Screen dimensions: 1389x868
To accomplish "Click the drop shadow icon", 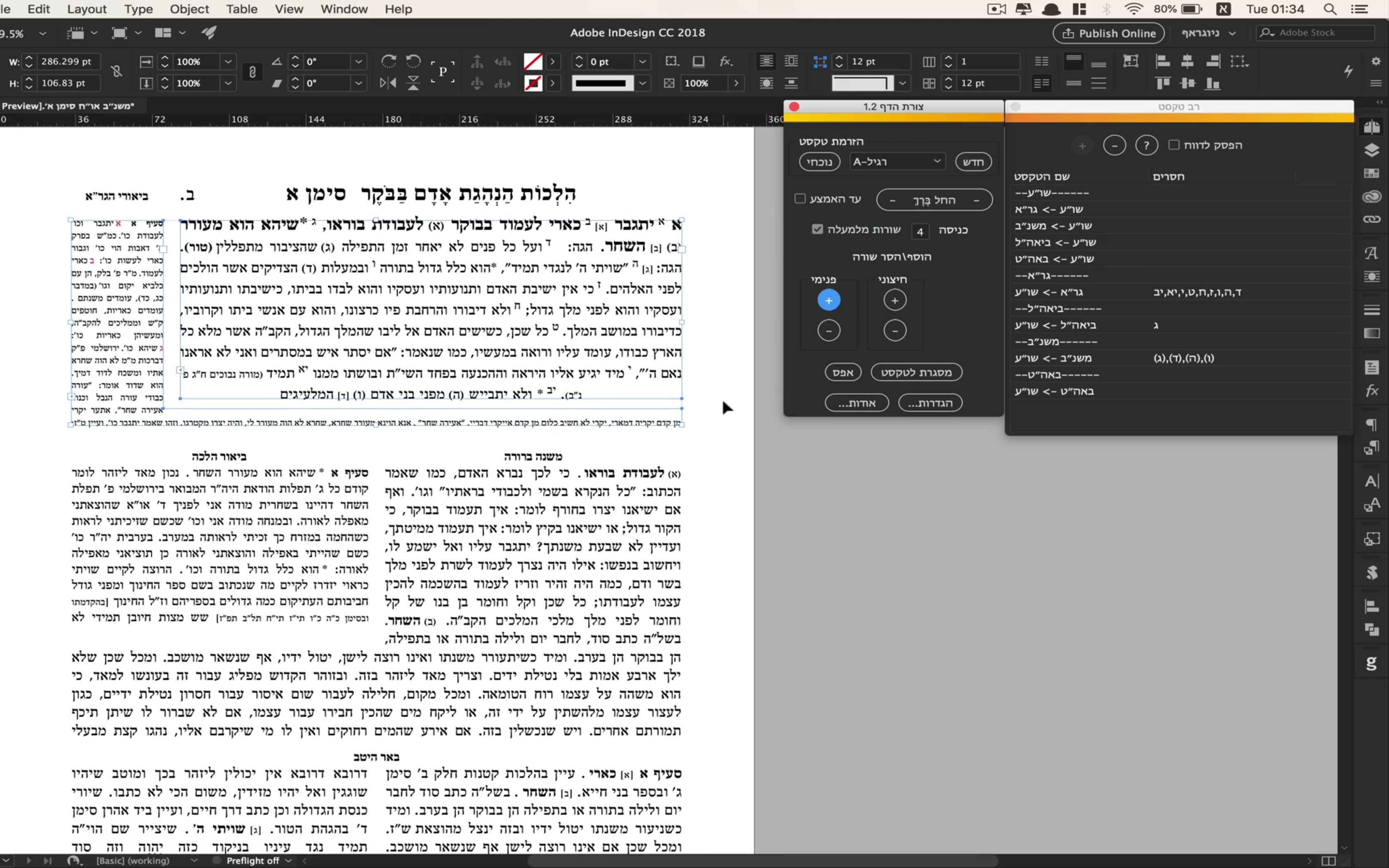I will coord(699,61).
